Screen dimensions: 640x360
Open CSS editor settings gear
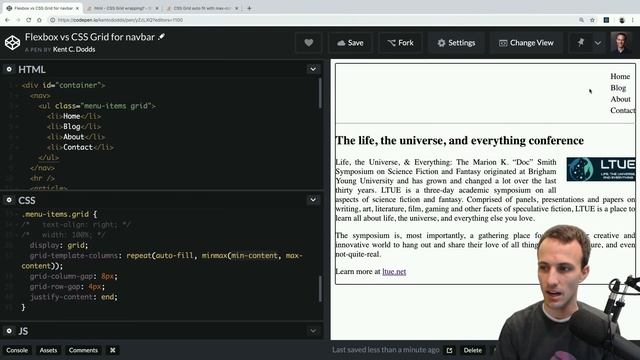tap(9, 200)
